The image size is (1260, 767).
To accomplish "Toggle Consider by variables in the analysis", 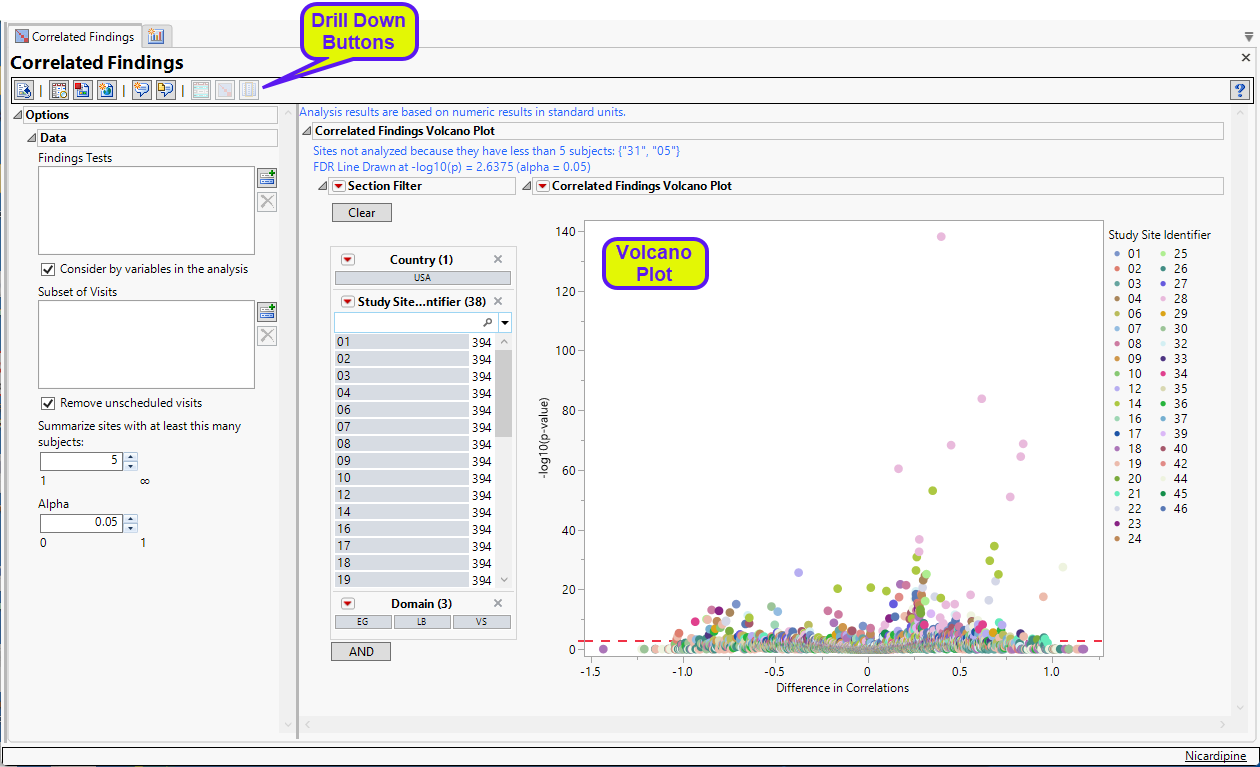I will (x=48, y=269).
